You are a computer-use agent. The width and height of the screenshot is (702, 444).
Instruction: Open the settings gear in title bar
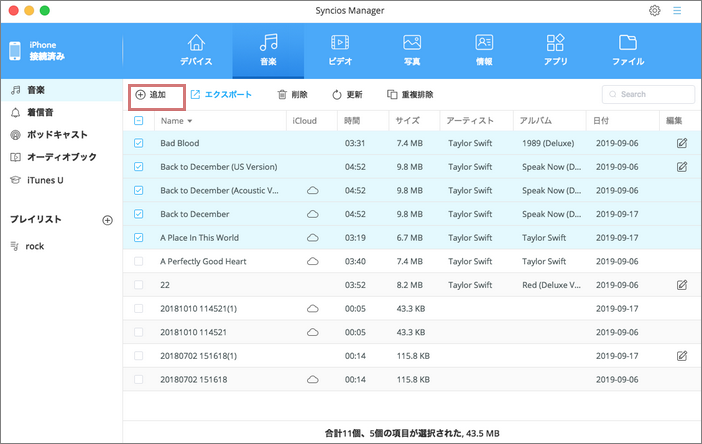coord(655,10)
